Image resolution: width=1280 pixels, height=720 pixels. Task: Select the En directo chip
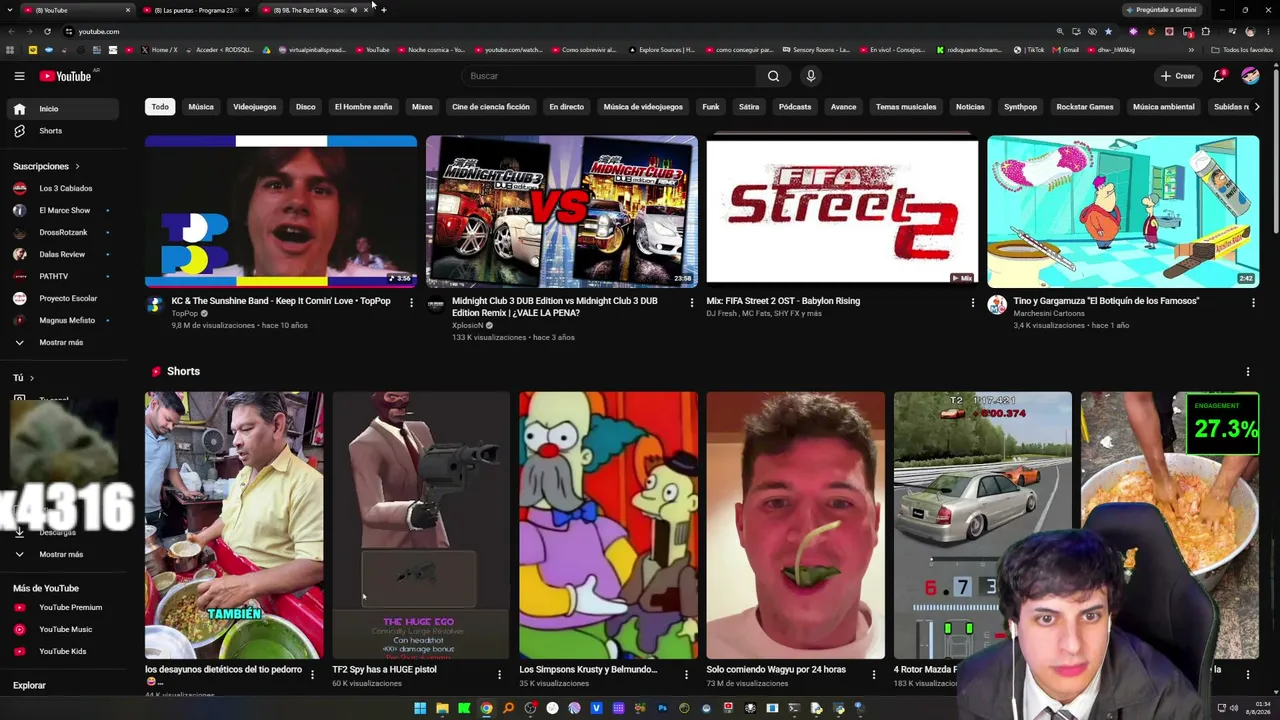(566, 107)
